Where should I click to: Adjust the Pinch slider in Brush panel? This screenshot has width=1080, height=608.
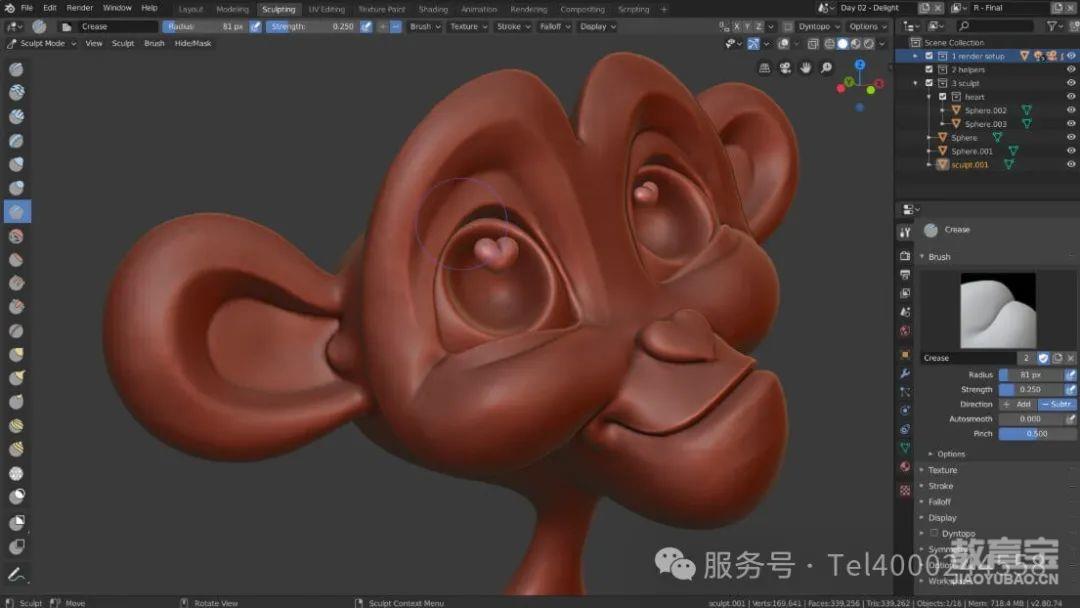[x=1037, y=434]
